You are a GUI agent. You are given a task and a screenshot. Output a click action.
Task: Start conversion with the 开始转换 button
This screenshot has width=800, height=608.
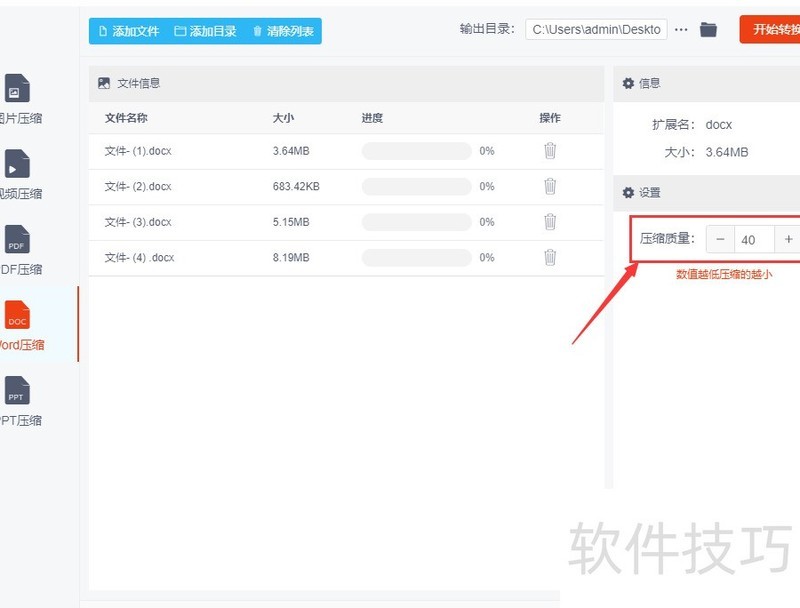(x=773, y=29)
